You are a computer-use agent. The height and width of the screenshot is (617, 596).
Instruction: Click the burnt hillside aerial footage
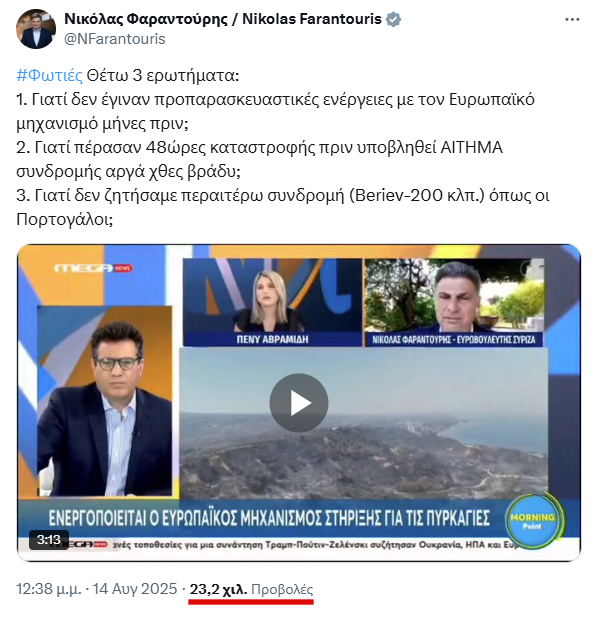(x=364, y=423)
